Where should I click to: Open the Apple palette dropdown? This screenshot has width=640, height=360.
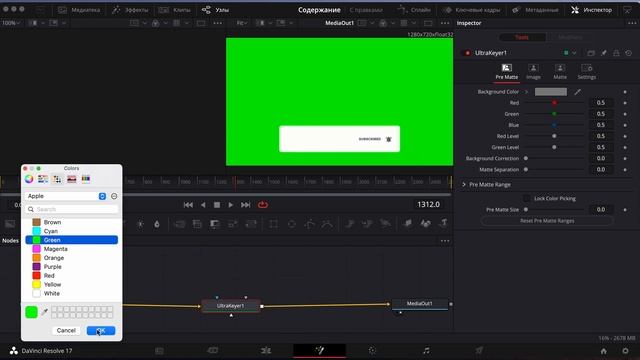coord(66,196)
